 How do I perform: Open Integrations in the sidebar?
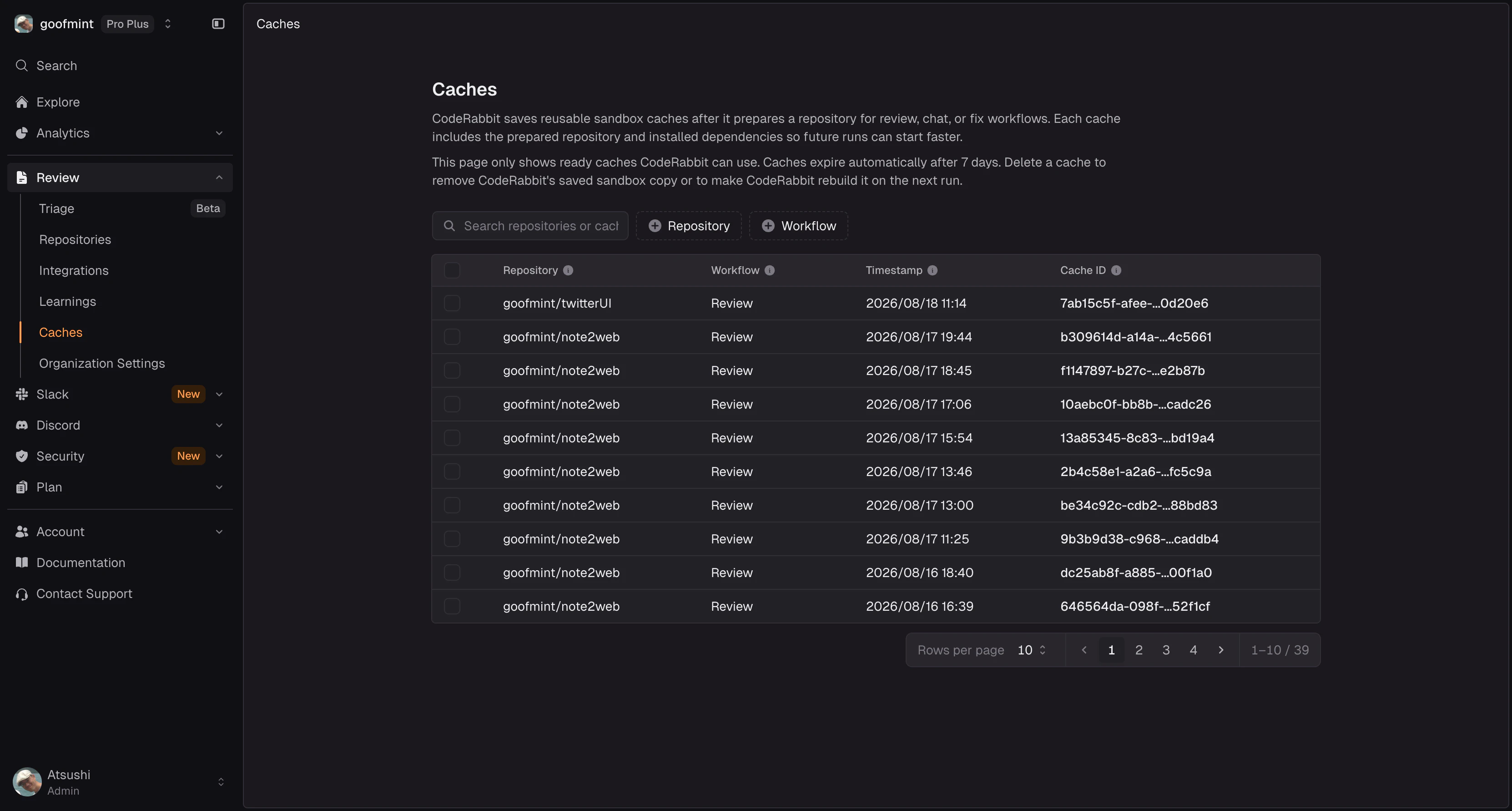tap(74, 271)
